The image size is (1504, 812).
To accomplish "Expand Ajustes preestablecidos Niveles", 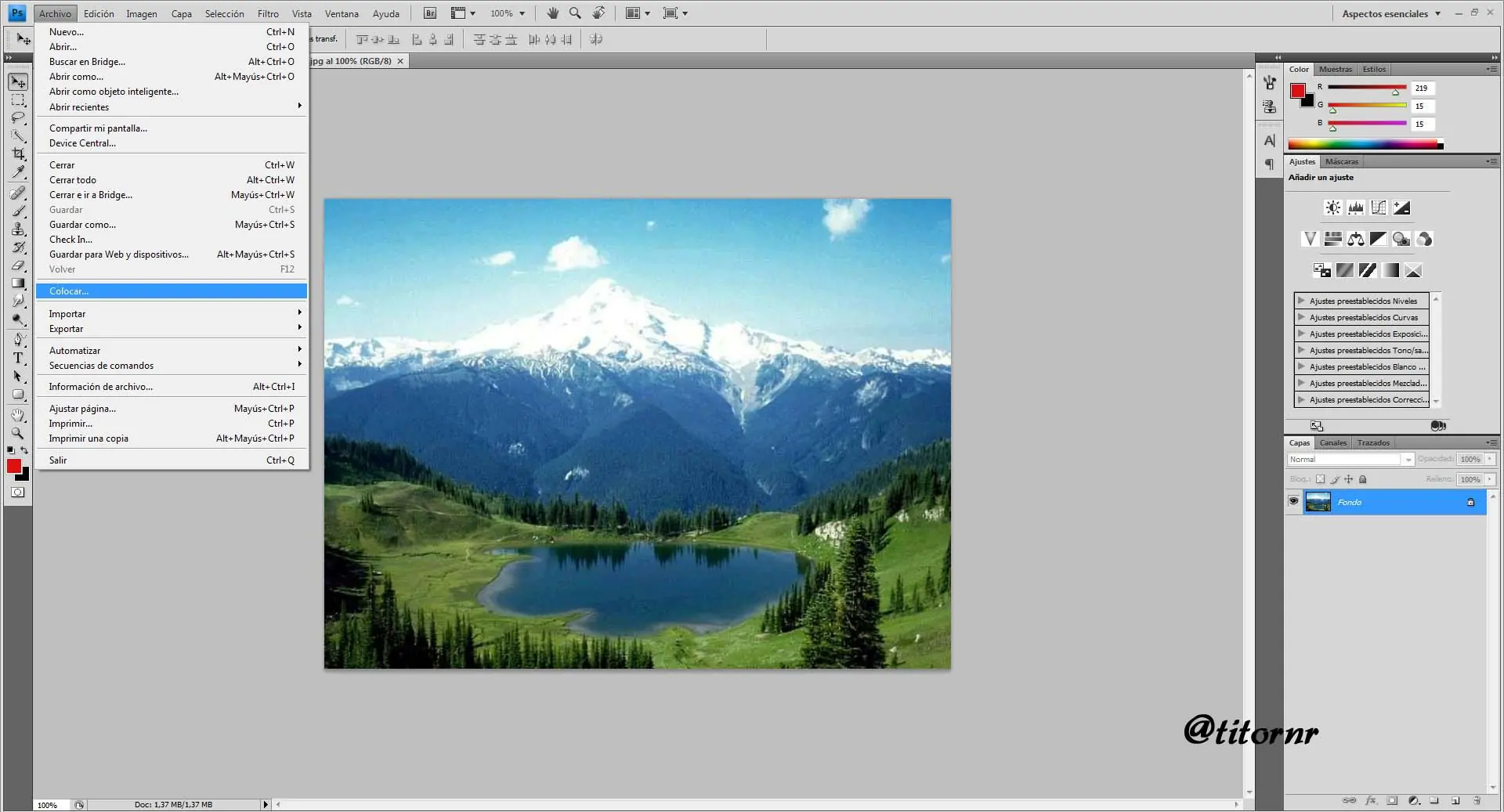I will pos(1301,301).
